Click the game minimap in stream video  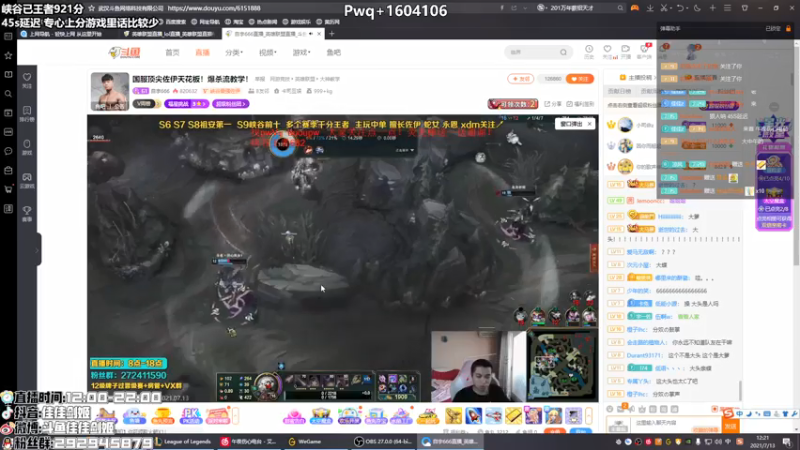[562, 366]
